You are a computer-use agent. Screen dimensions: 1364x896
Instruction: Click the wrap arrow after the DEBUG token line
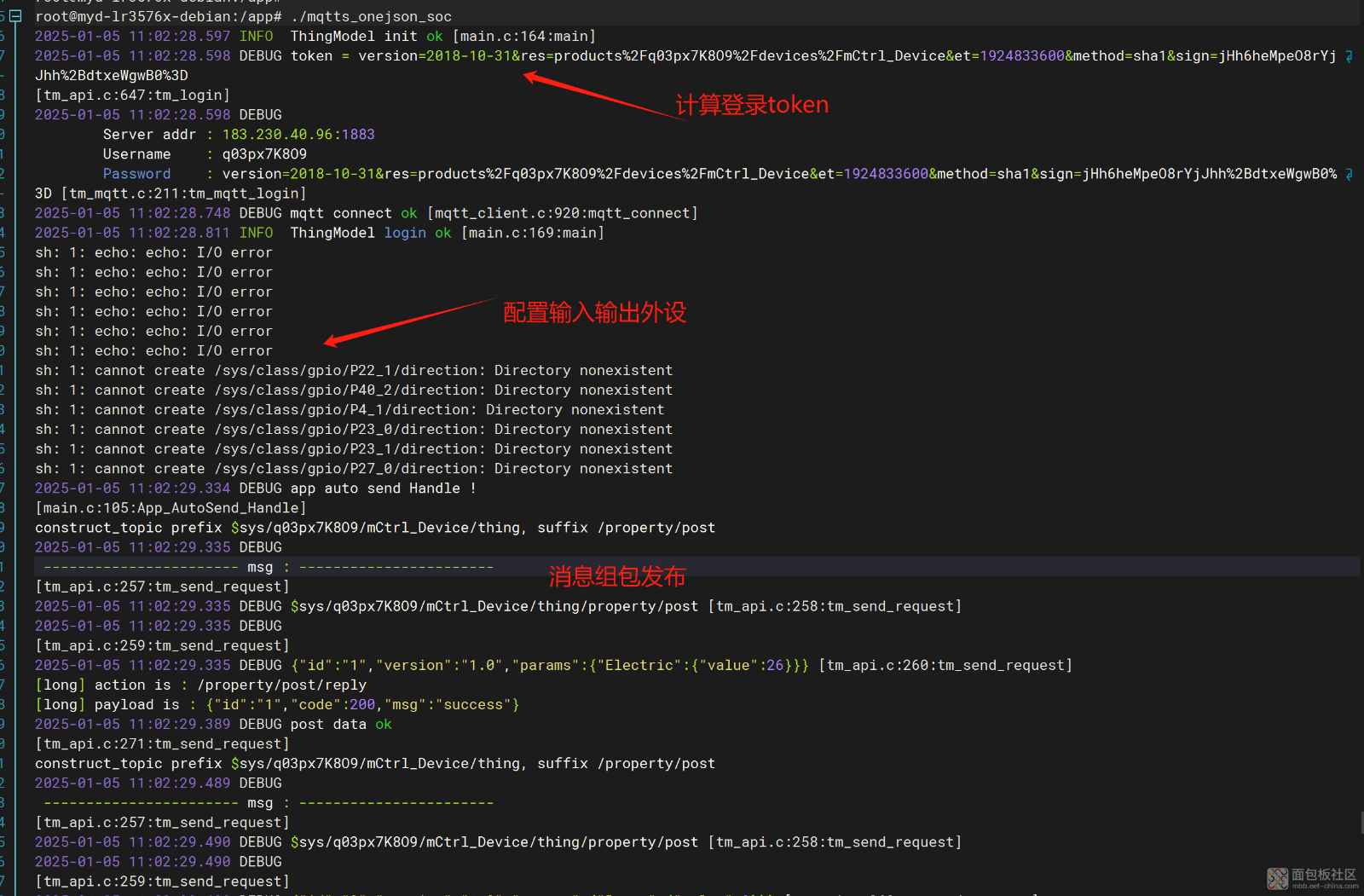(x=1349, y=56)
